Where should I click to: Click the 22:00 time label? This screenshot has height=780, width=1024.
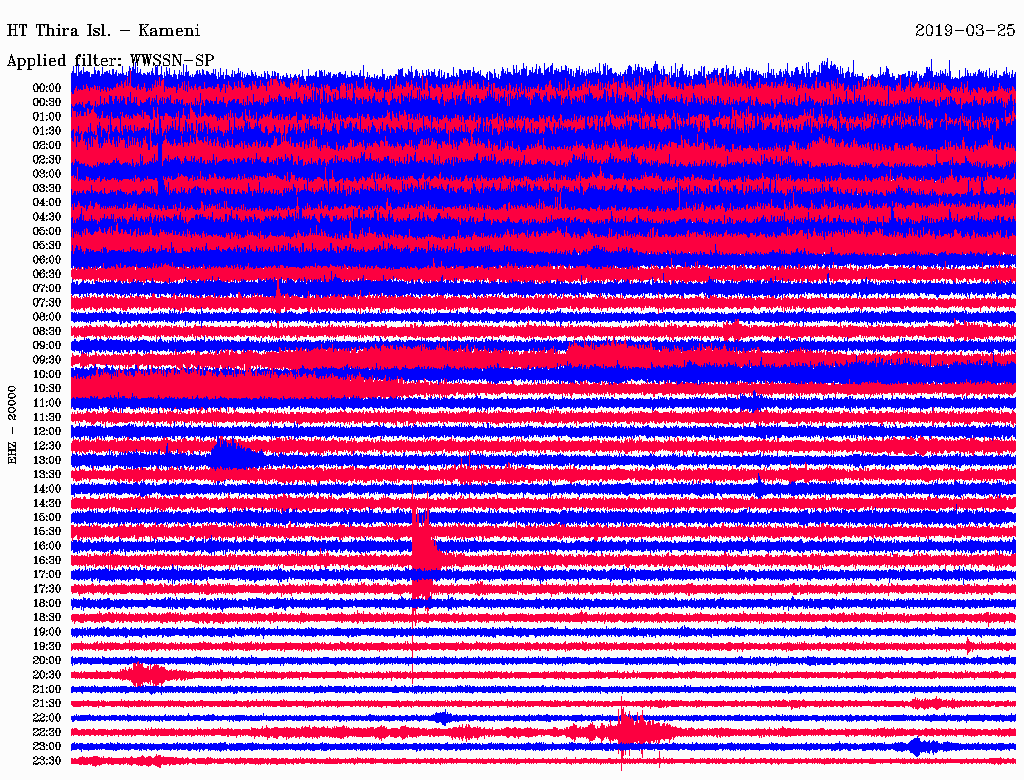(47, 718)
